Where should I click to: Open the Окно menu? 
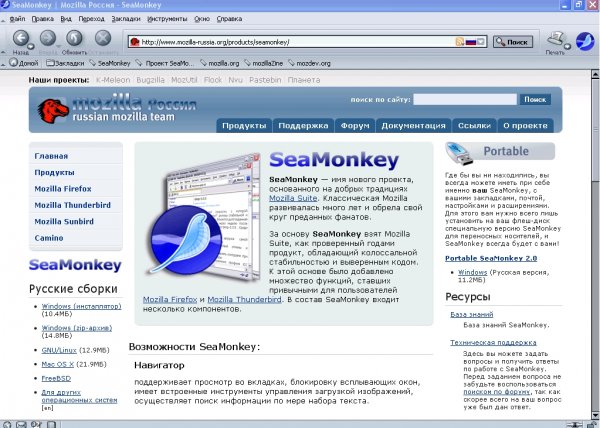point(202,19)
